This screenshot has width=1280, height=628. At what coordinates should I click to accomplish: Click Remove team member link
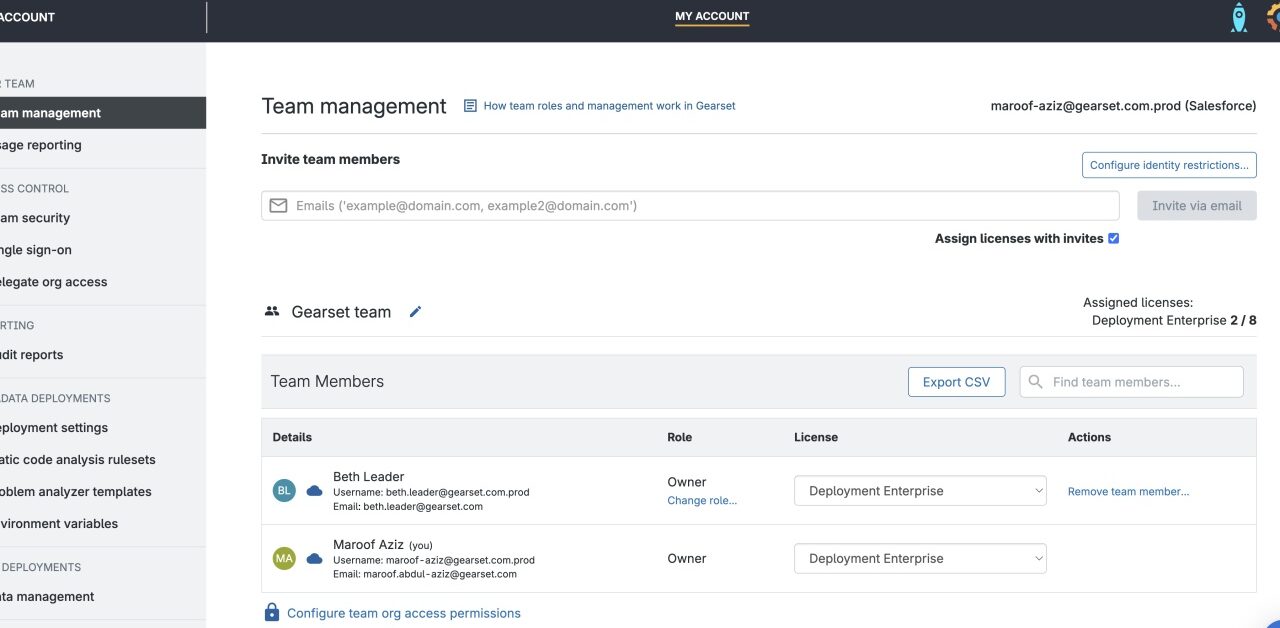[1128, 492]
